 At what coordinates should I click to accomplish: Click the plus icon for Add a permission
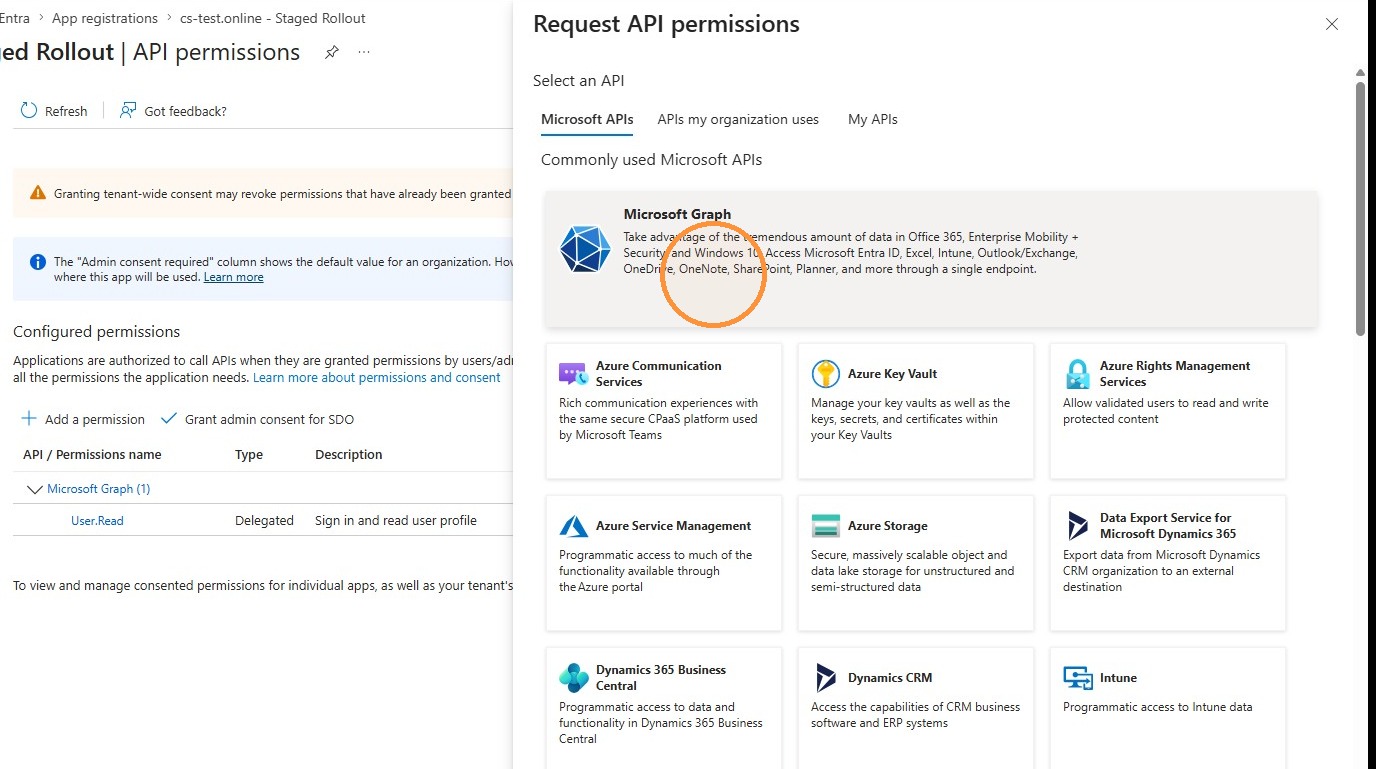coord(29,418)
